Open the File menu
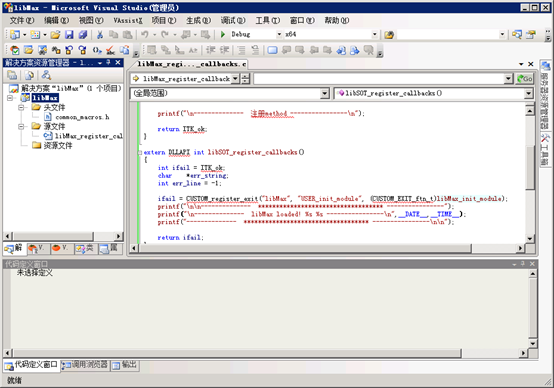This screenshot has height=388, width=554. [x=22, y=20]
